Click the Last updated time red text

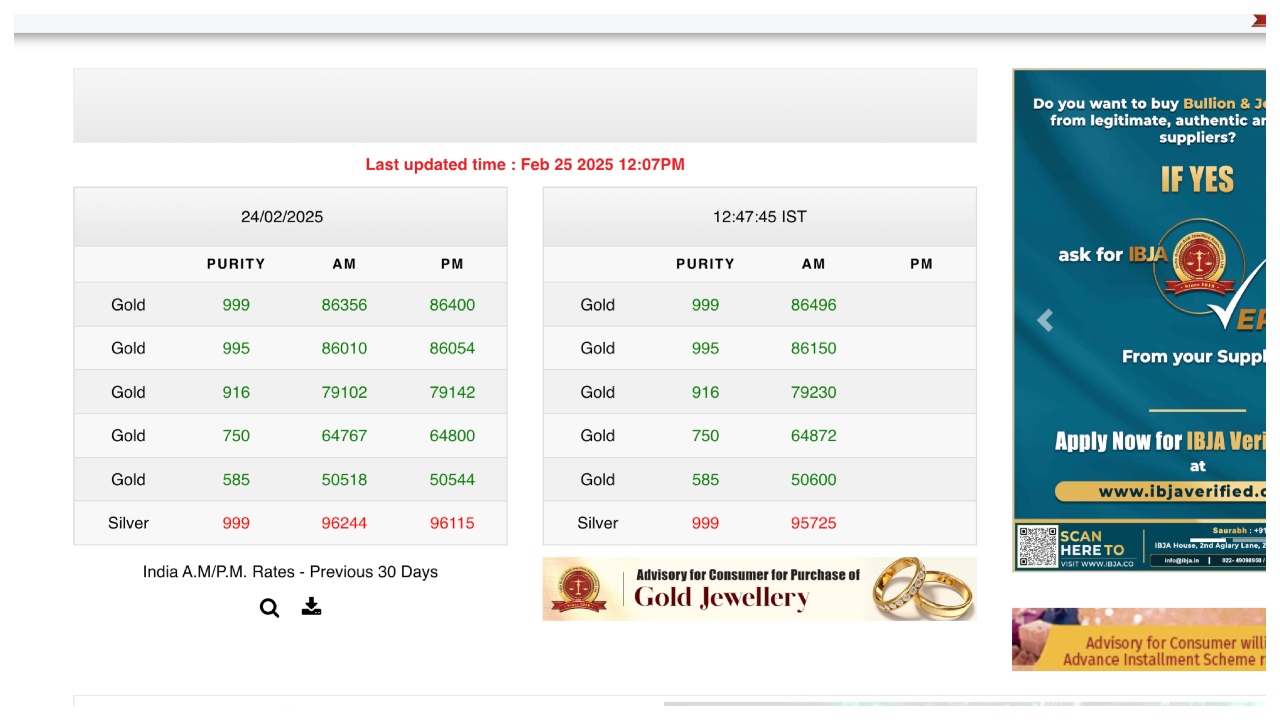524,165
